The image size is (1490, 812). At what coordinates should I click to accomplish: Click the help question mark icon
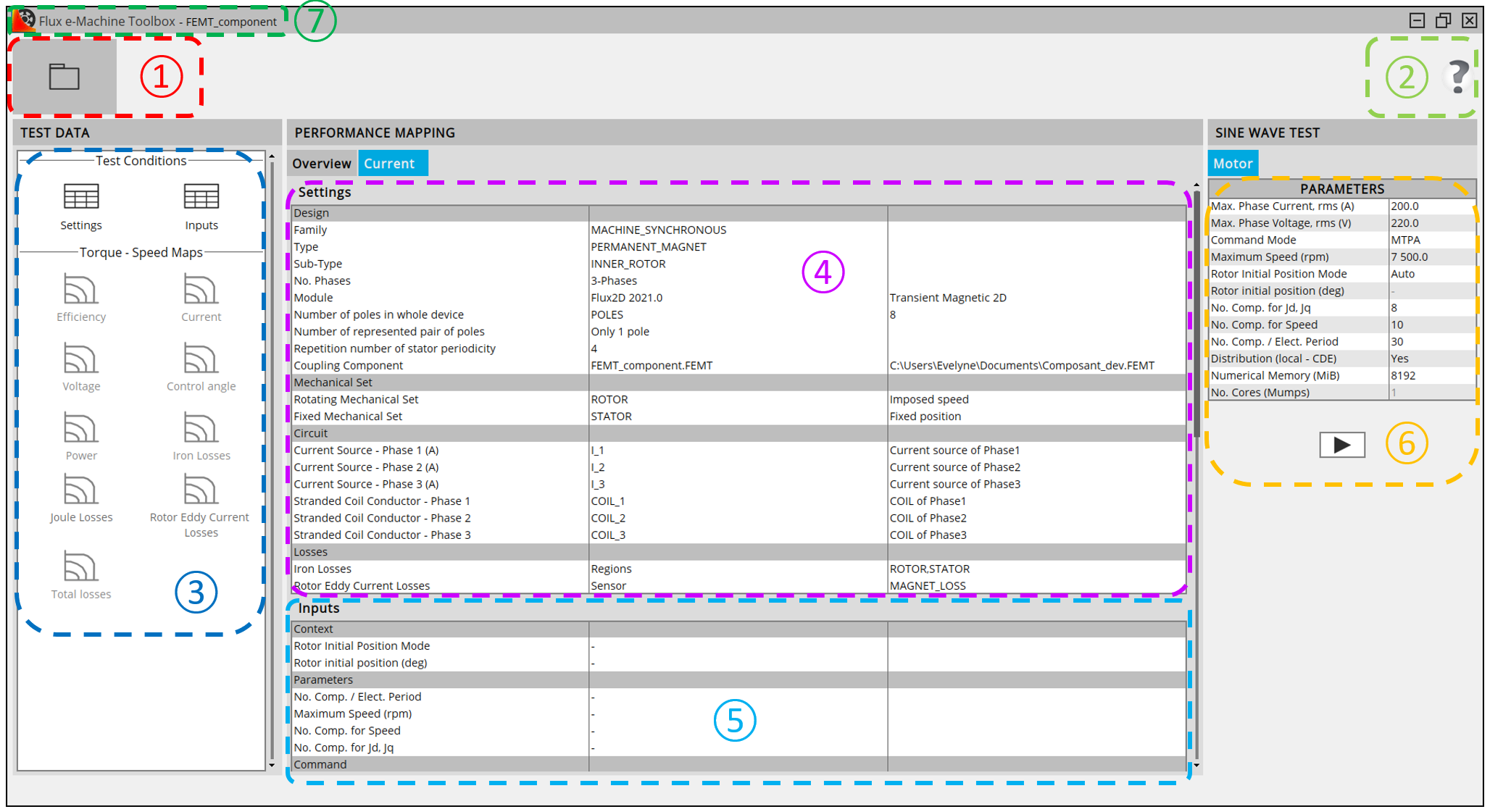click(x=1457, y=76)
